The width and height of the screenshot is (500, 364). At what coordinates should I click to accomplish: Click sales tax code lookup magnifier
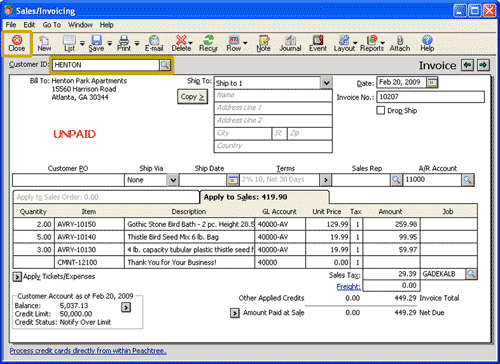click(471, 274)
